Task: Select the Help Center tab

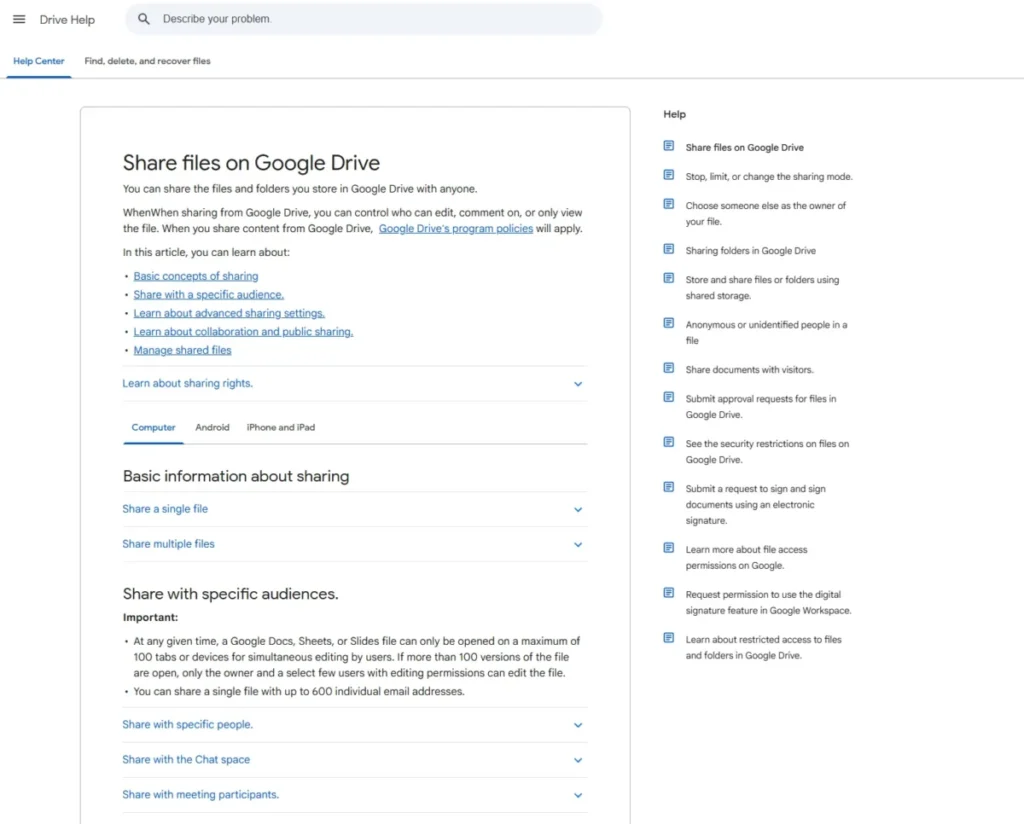Action: pyautogui.click(x=39, y=61)
